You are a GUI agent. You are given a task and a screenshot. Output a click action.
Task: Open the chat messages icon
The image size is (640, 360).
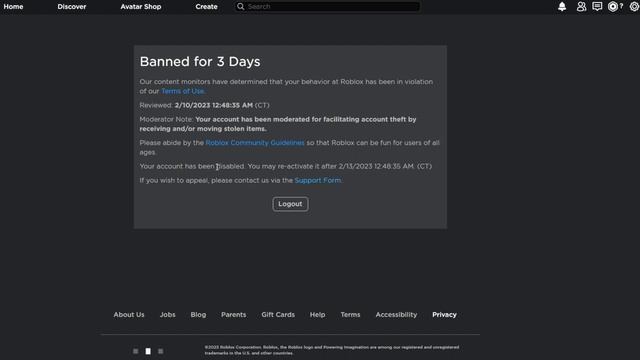[597, 7]
